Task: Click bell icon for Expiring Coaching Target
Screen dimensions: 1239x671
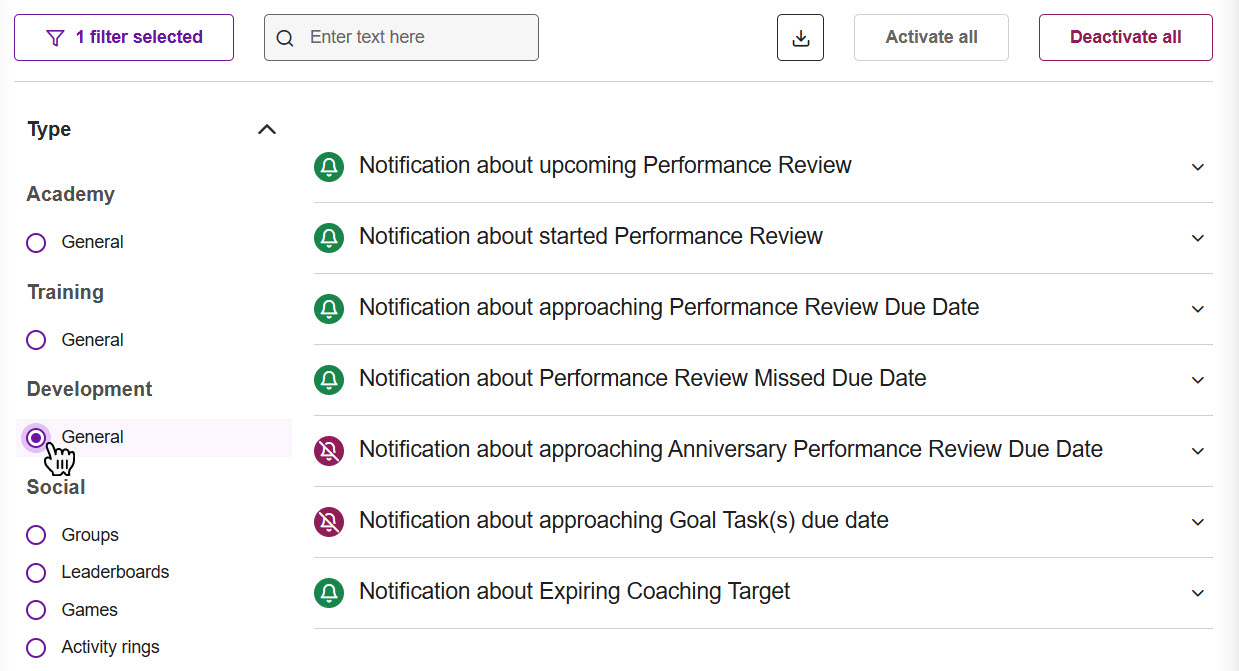Action: 329,593
